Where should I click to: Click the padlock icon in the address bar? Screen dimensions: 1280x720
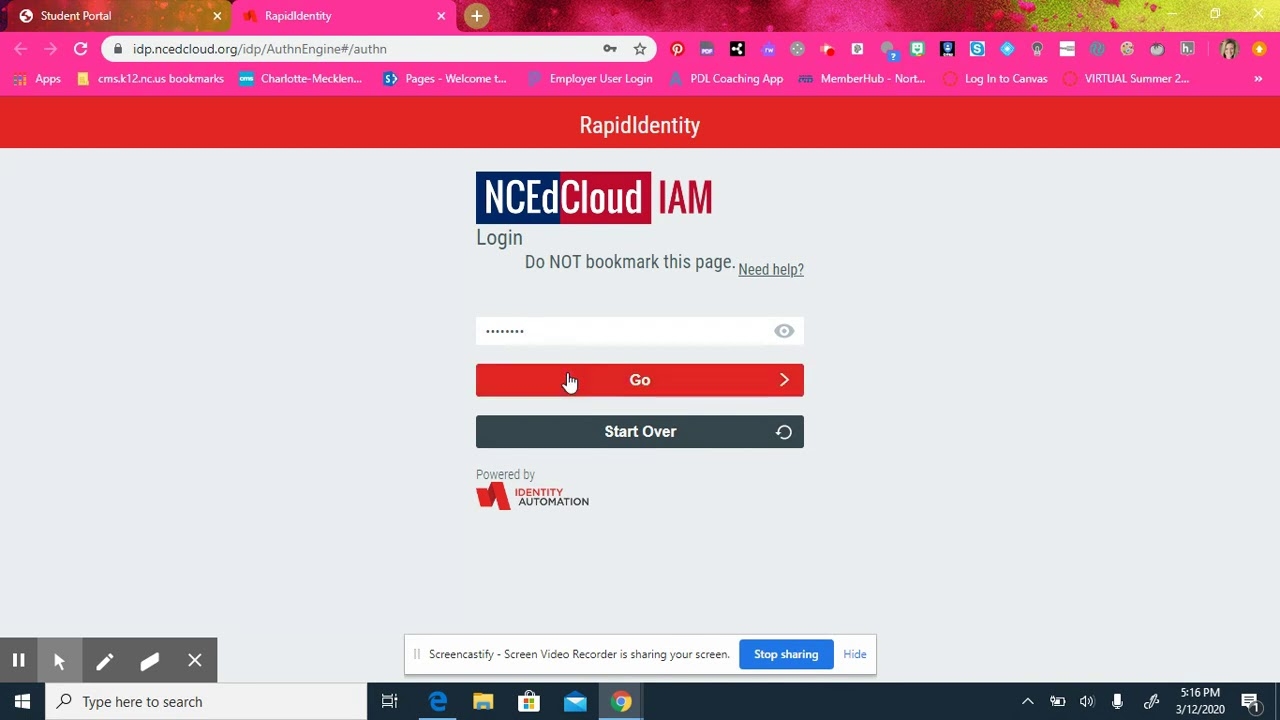(x=118, y=48)
